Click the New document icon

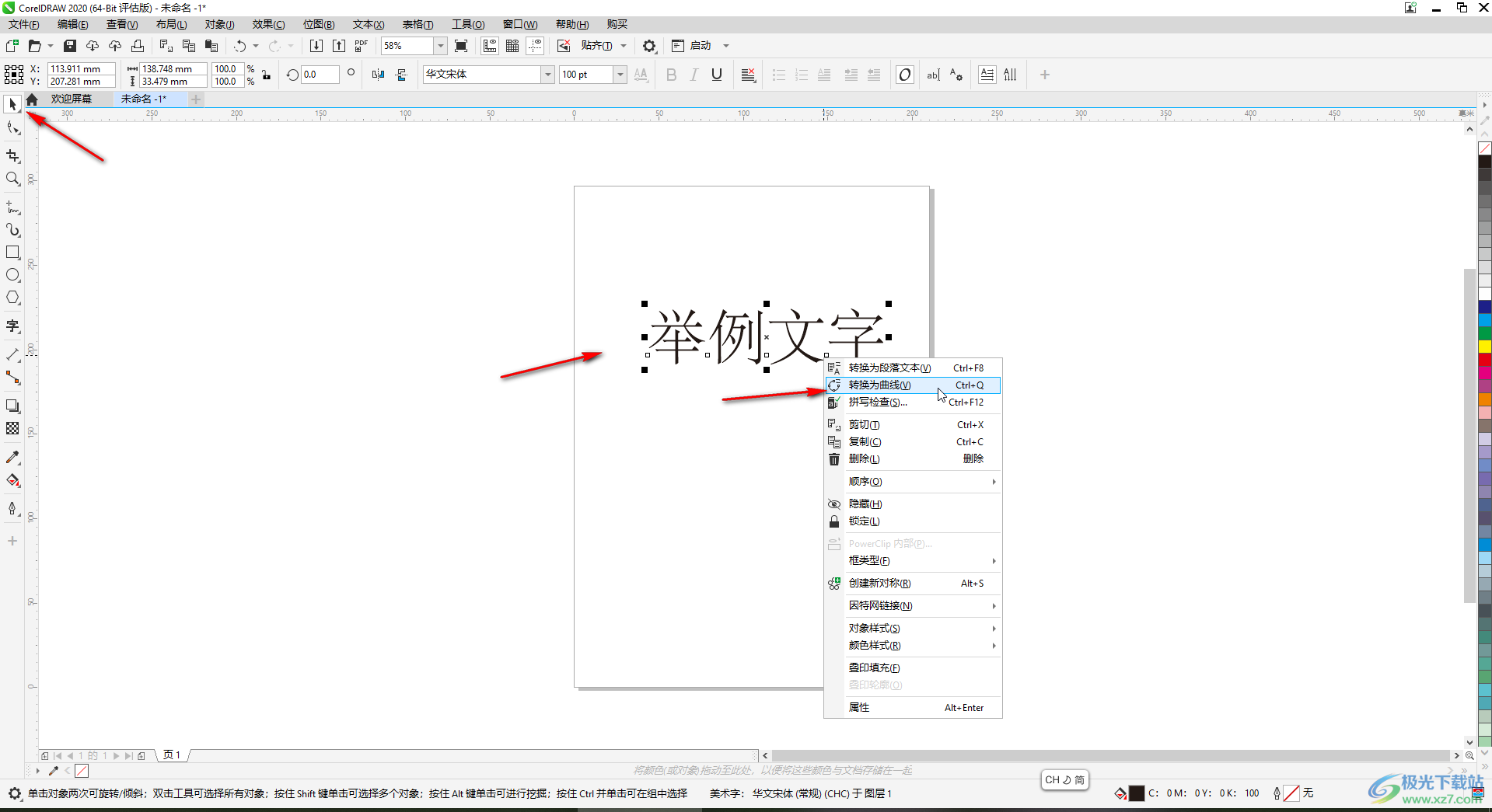point(12,46)
